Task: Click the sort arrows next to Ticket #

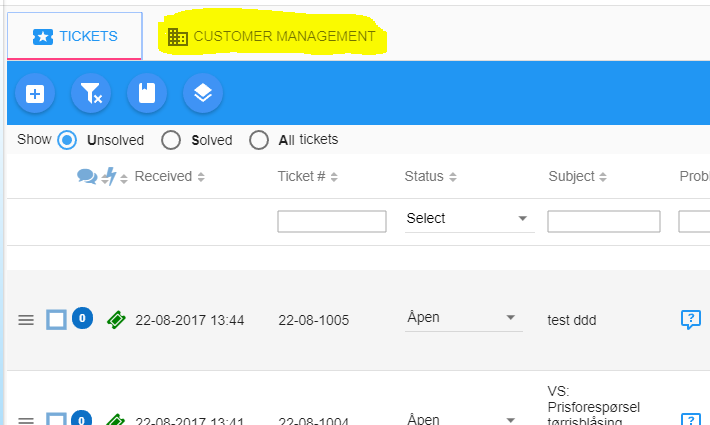Action: (x=334, y=177)
